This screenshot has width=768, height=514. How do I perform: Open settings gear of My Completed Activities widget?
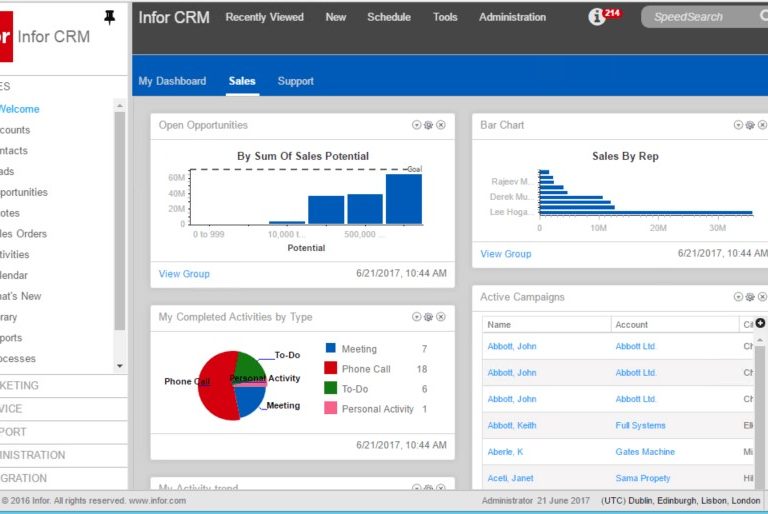click(x=429, y=317)
